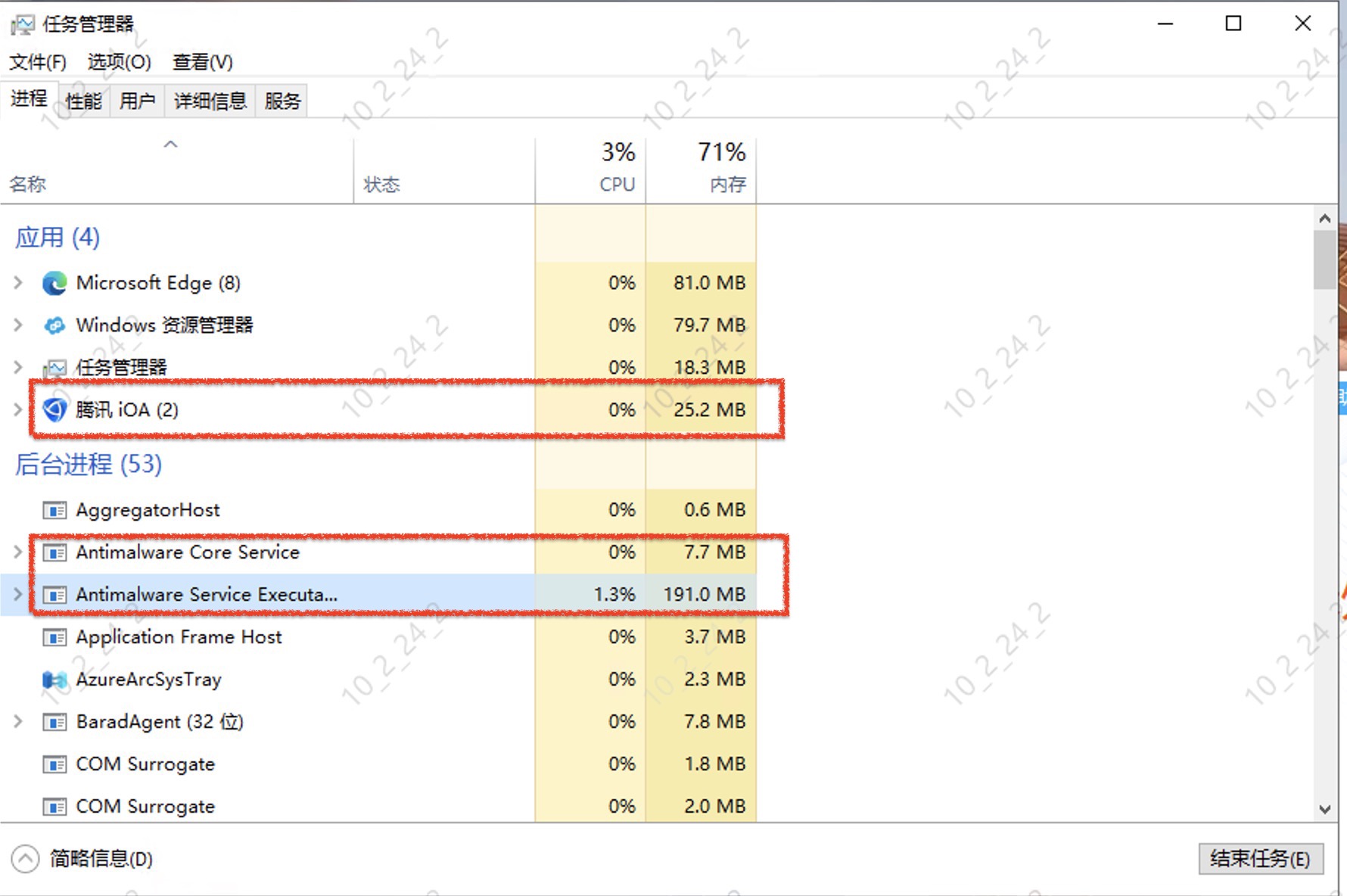
Task: Click the 7.8 MB memory value
Action: [714, 722]
